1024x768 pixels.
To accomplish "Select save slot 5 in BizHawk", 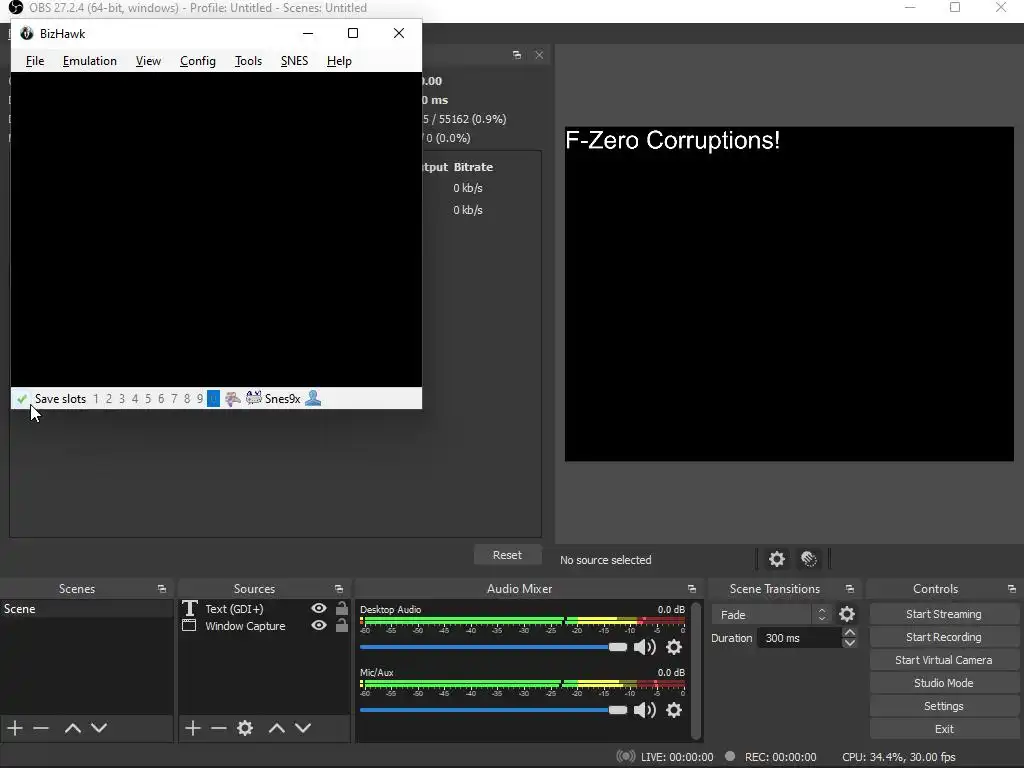I will 148,399.
